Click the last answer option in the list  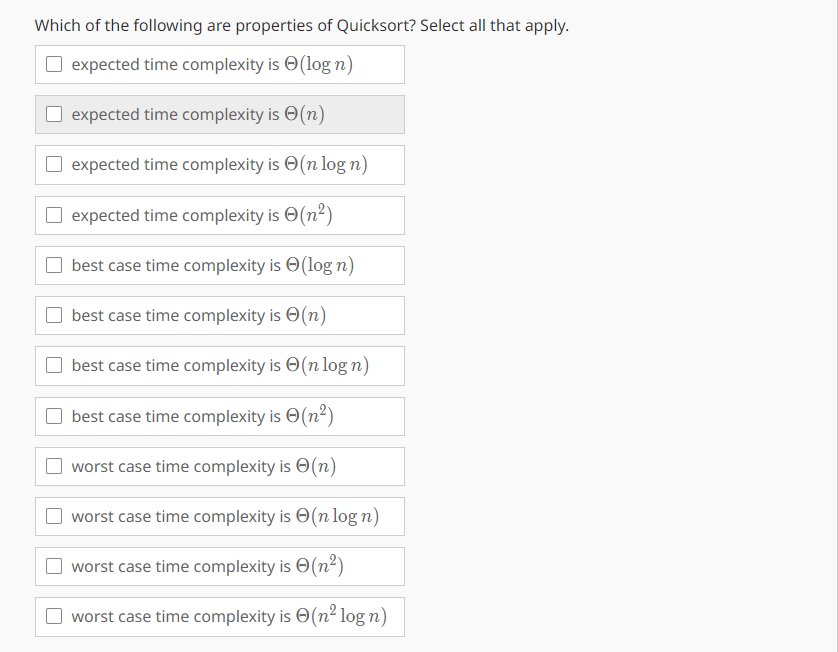220,616
